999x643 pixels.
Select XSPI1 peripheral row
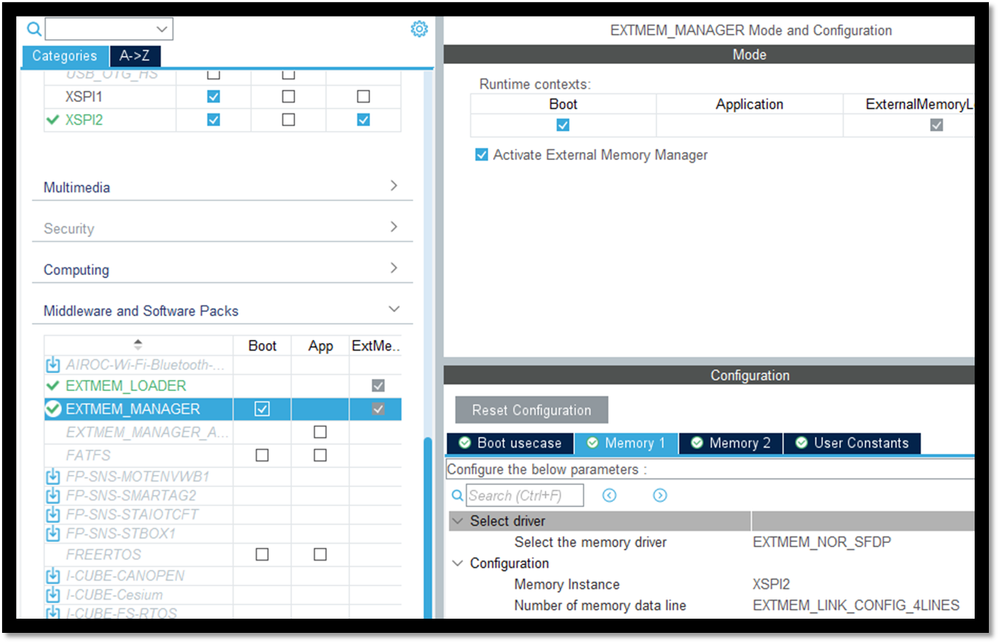pos(83,97)
